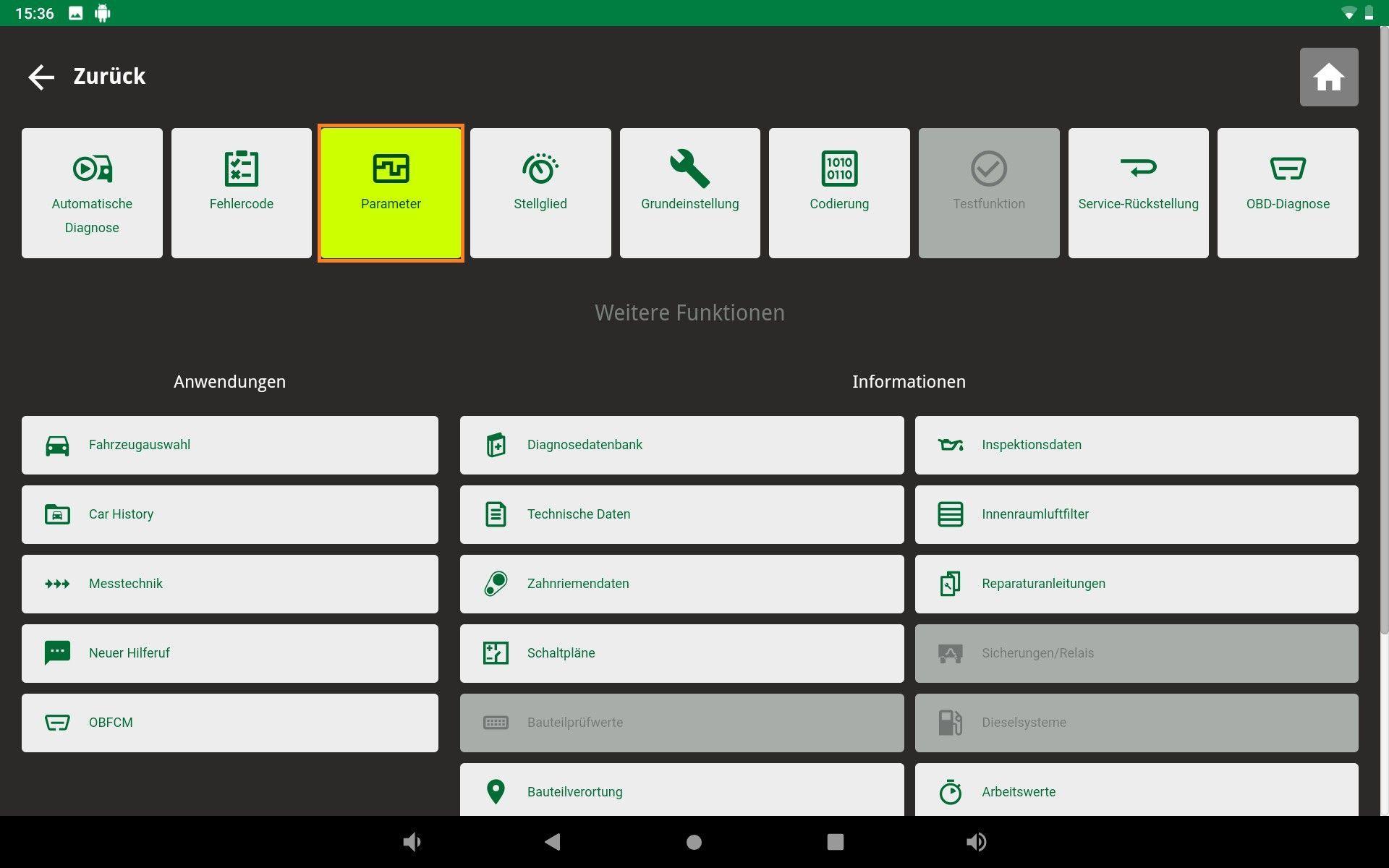View Reparaturanleitungen

[x=1137, y=584]
